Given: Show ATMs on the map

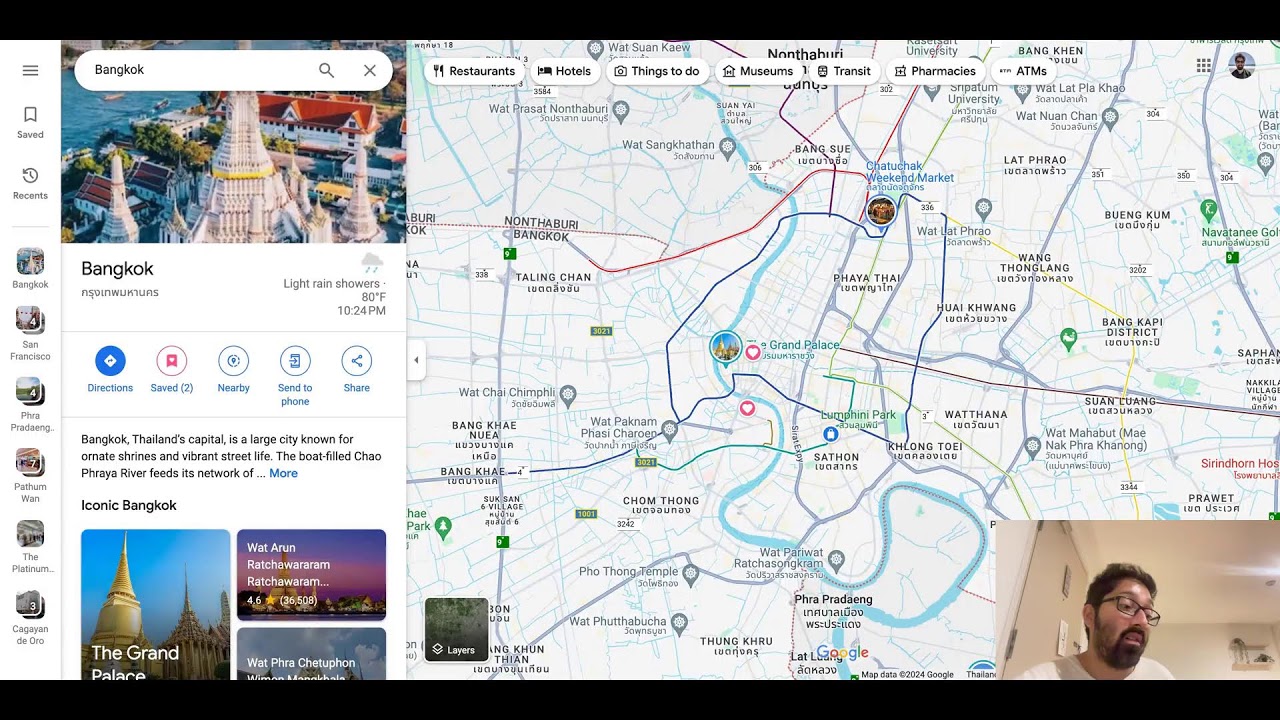Looking at the screenshot, I should point(1023,71).
